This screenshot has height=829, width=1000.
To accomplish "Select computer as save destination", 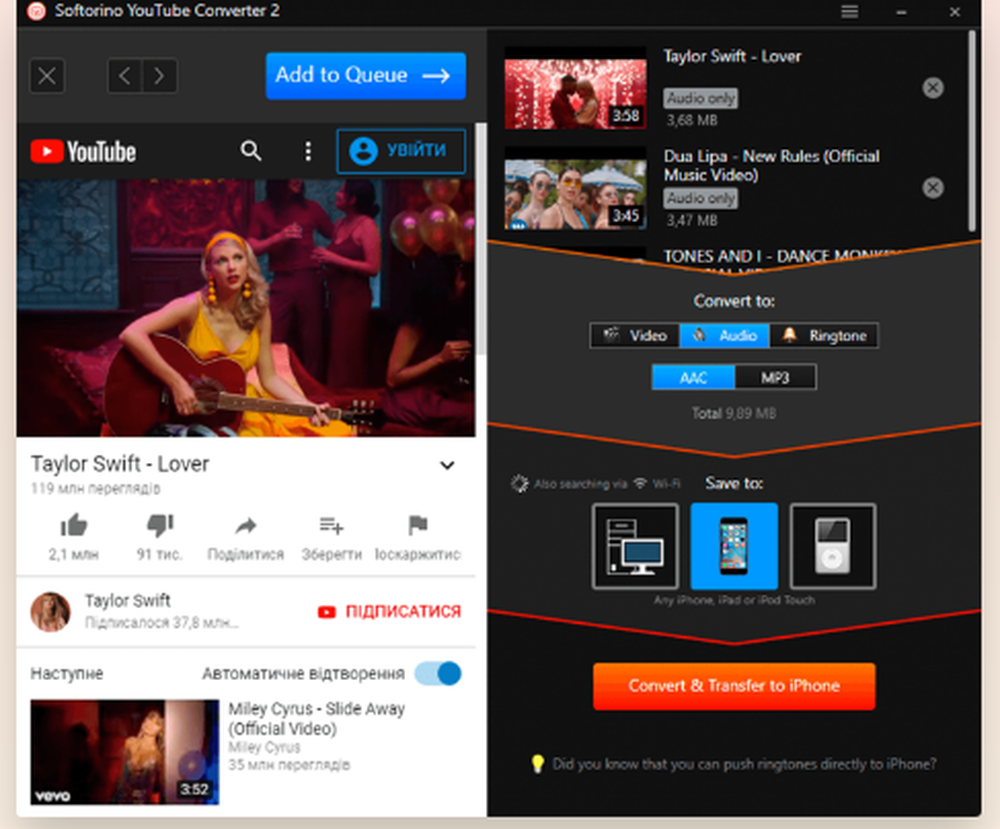I will (635, 547).
